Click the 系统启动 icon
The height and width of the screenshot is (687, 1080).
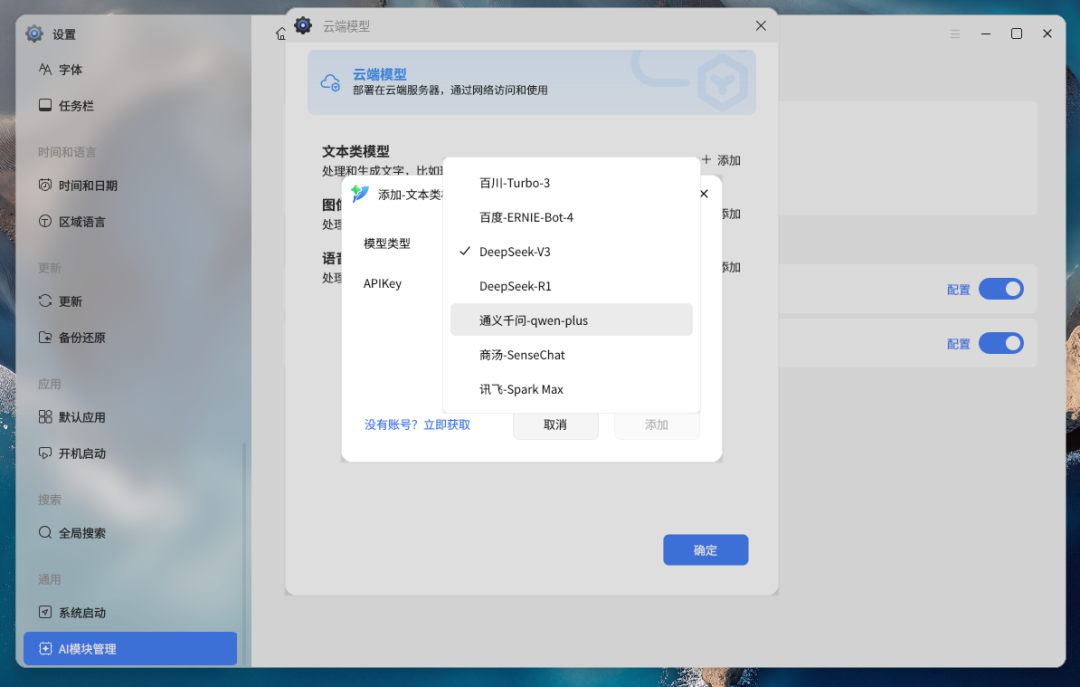pos(45,612)
